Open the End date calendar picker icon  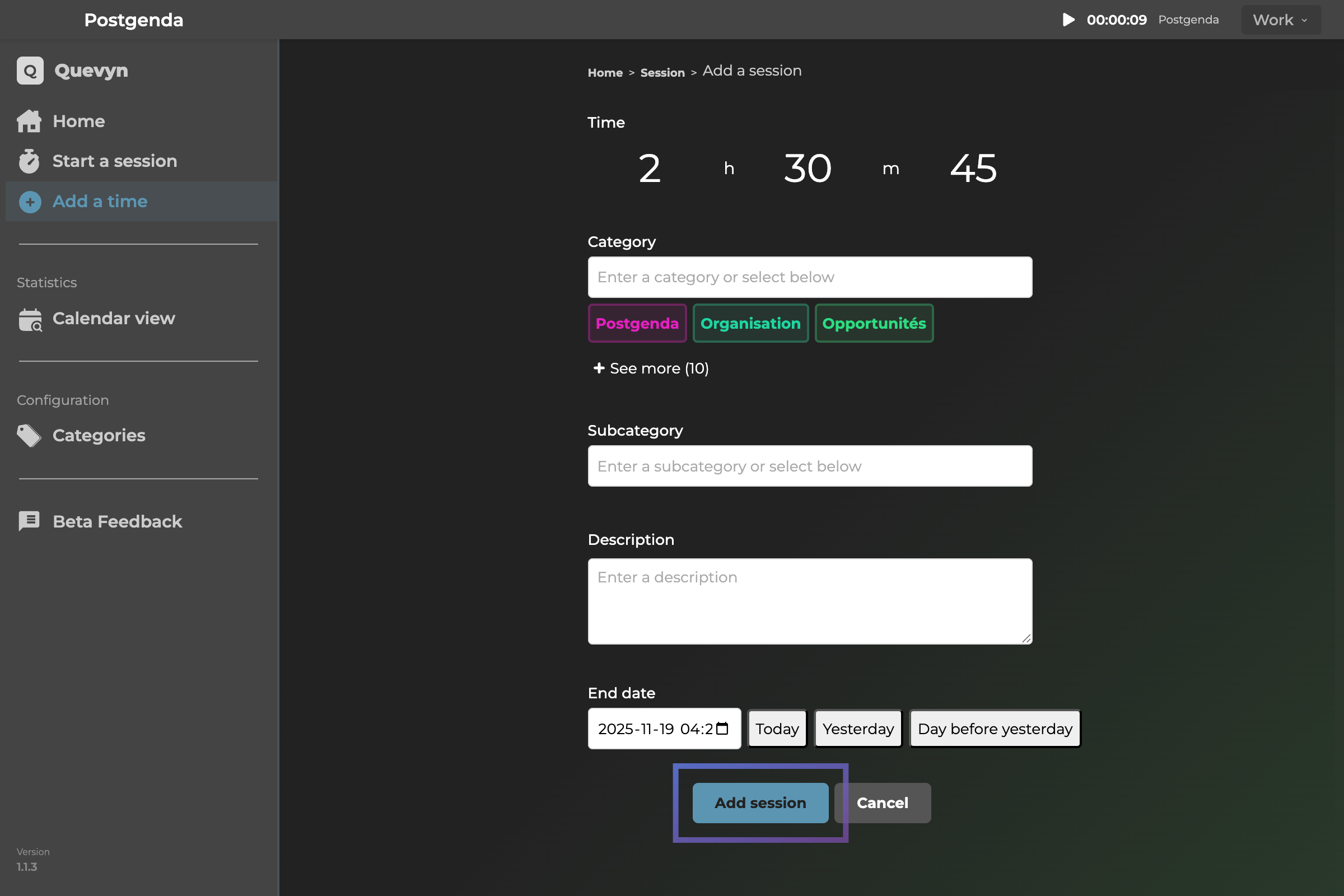(x=722, y=729)
